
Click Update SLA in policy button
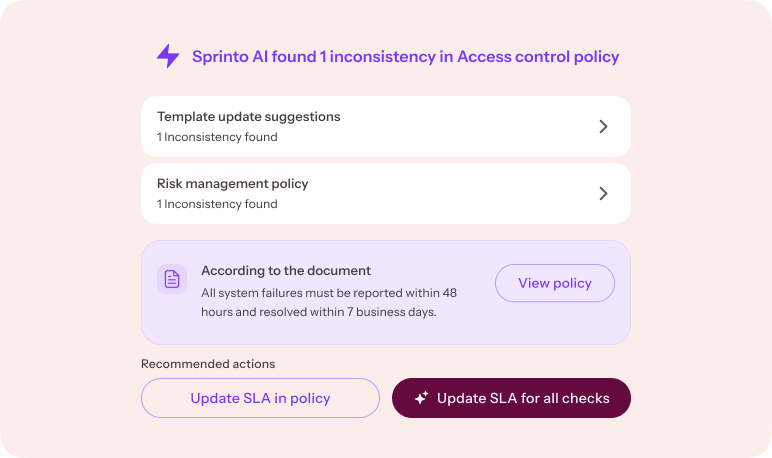pos(260,398)
